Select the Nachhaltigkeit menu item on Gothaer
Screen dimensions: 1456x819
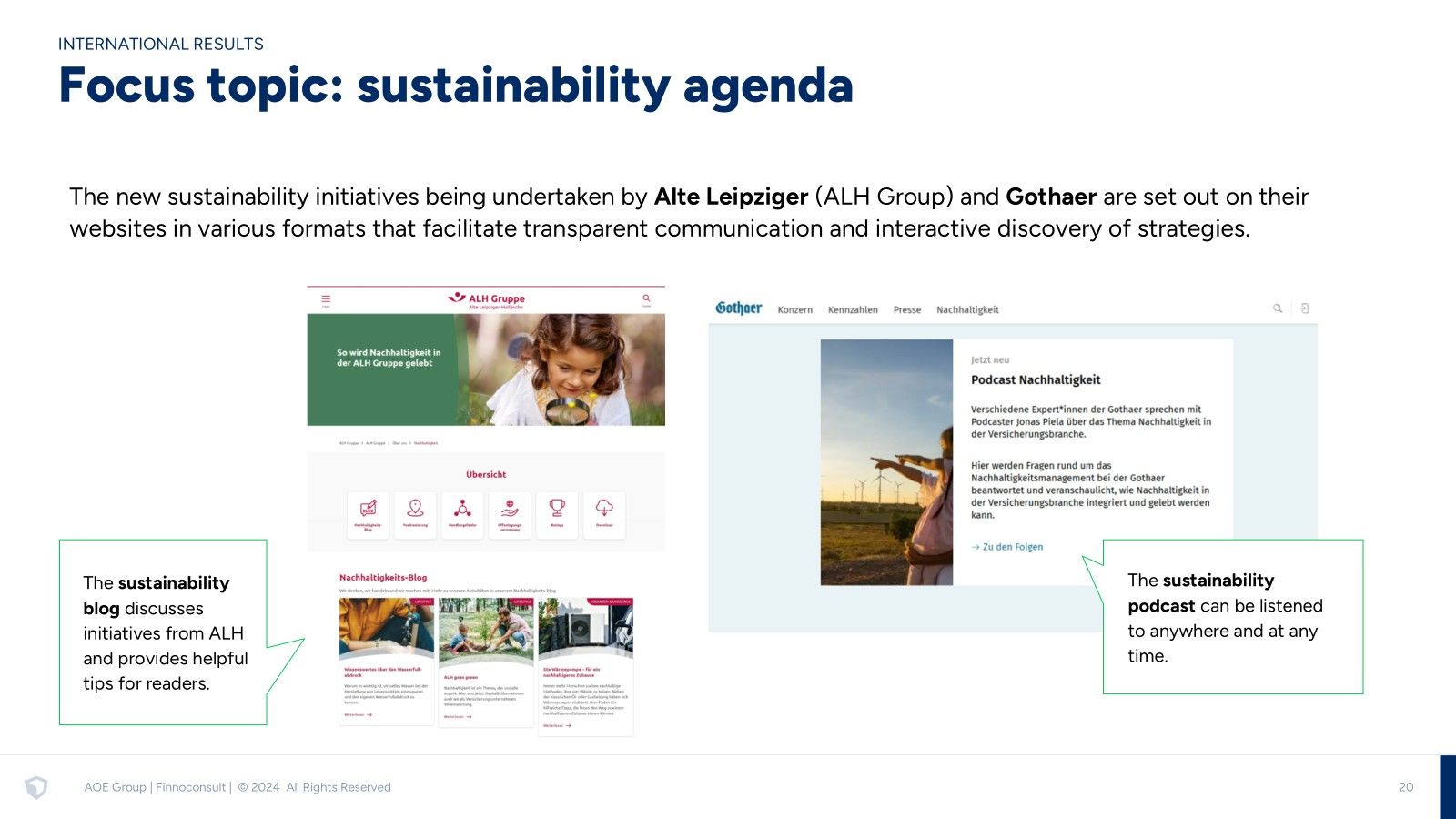[x=967, y=310]
